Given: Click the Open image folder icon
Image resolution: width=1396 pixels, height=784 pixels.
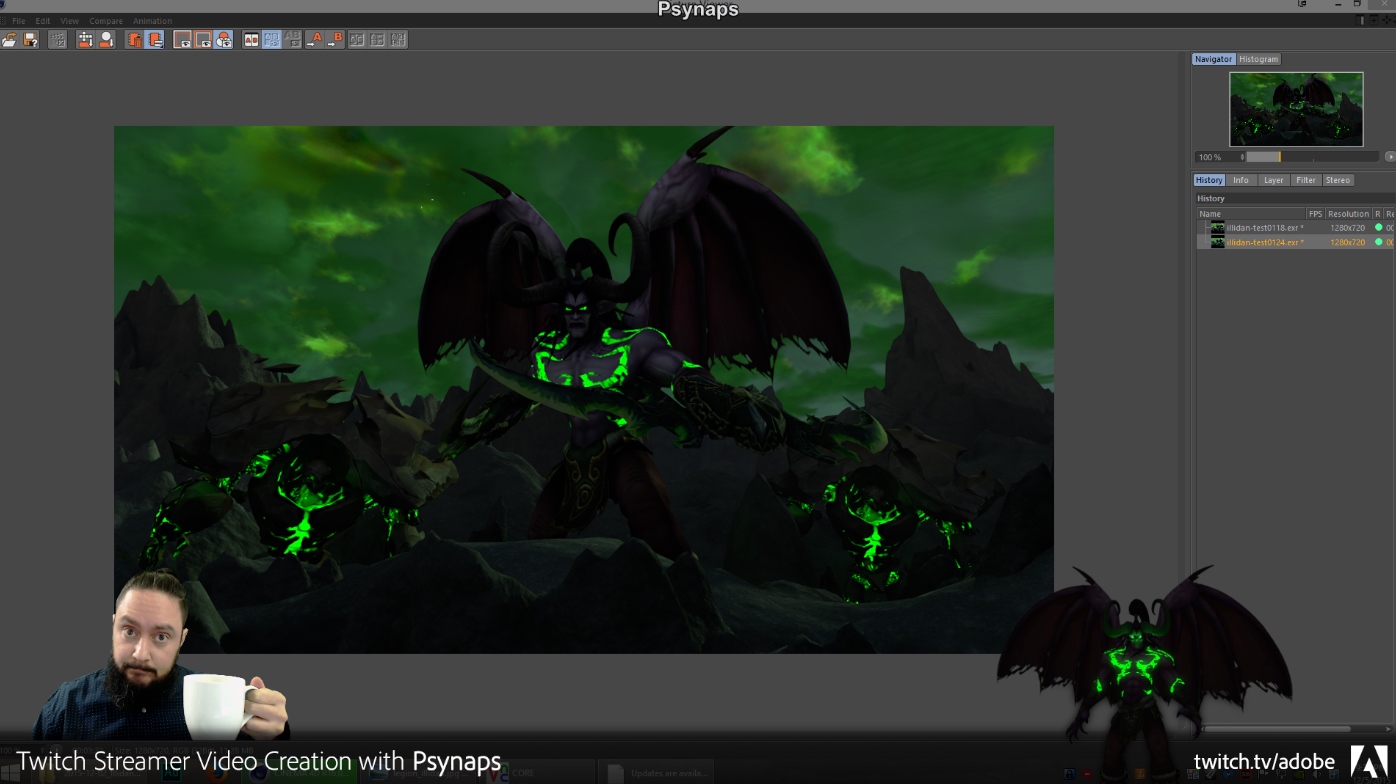Looking at the screenshot, I should [x=10, y=40].
